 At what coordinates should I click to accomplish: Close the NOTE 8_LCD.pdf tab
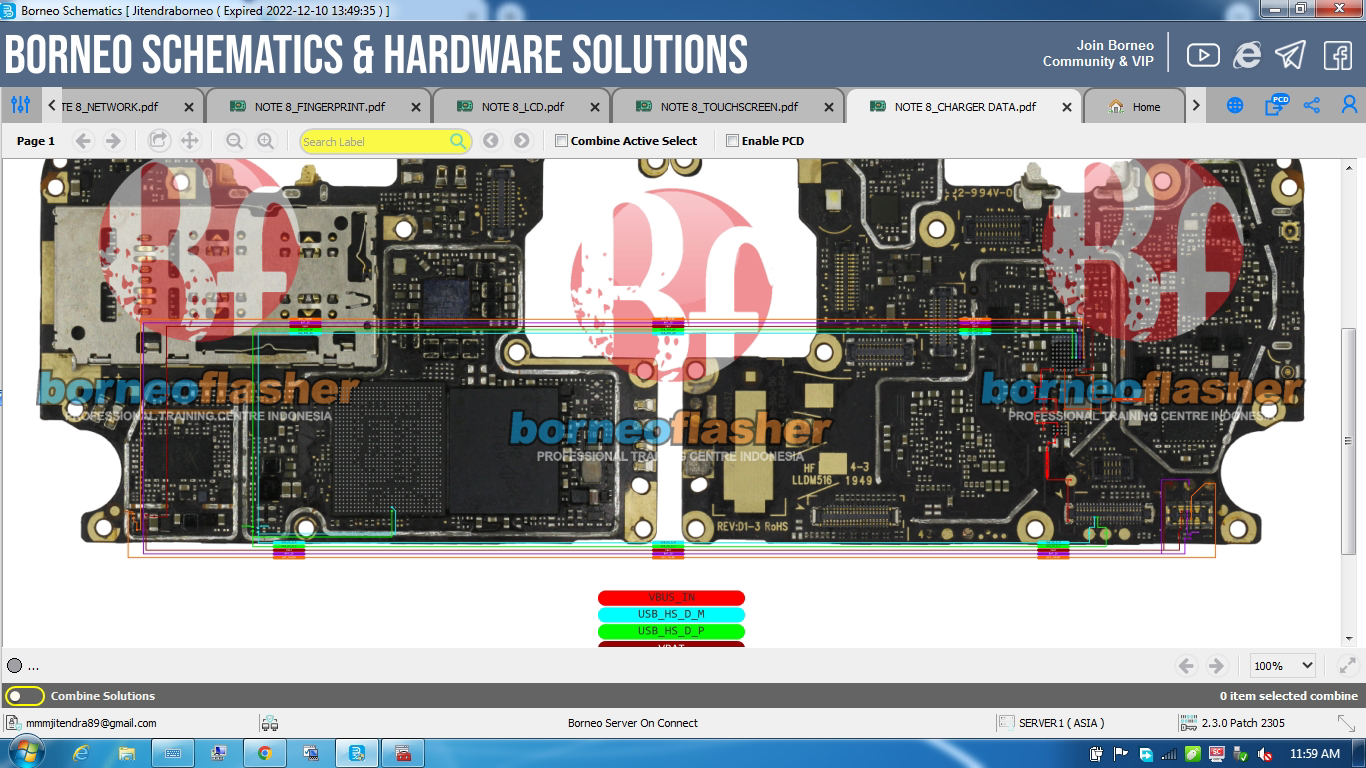(595, 107)
